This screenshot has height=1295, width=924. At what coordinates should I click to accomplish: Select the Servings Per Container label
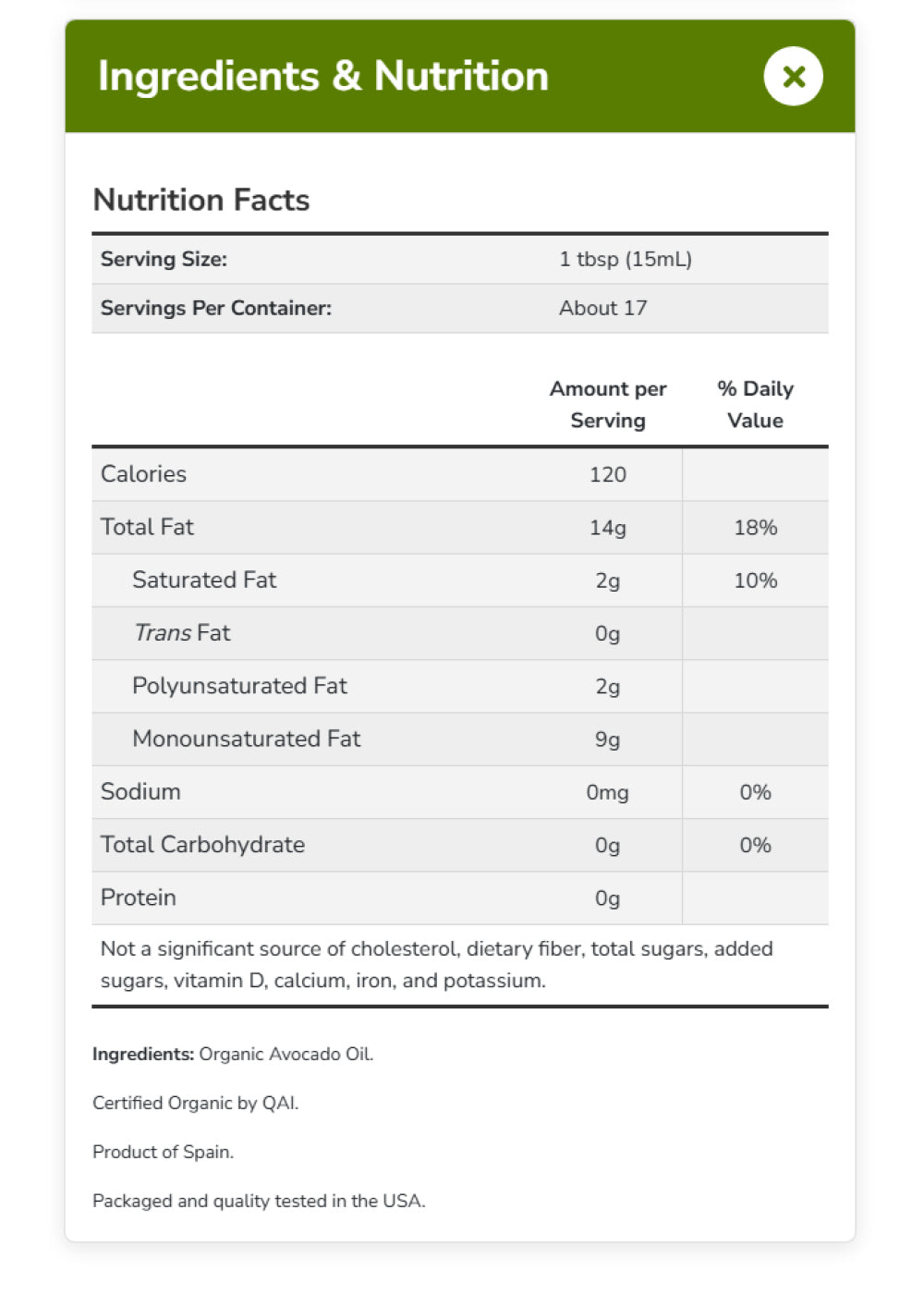tap(215, 308)
